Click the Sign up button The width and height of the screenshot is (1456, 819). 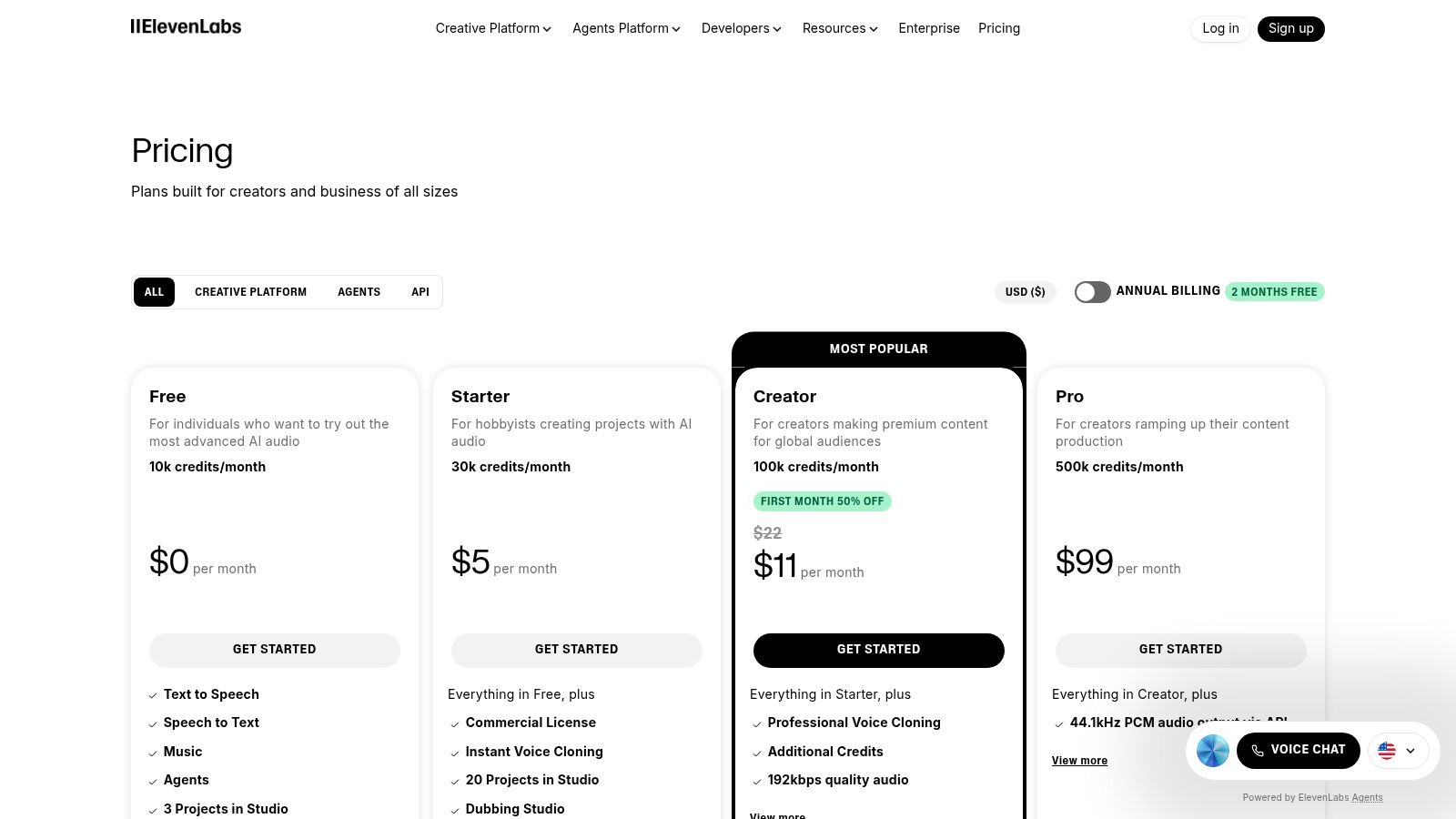point(1290,28)
